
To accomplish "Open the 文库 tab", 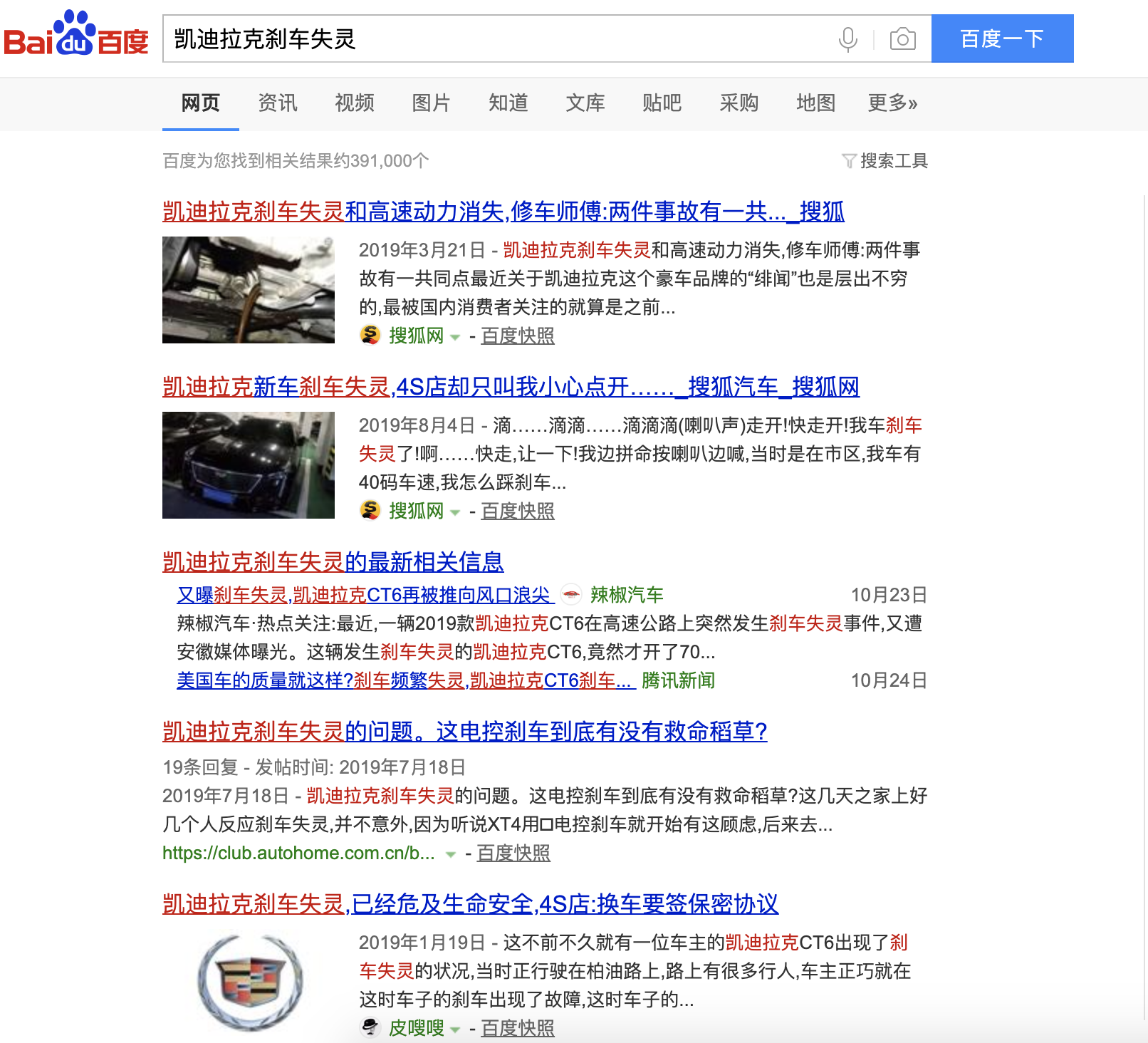I will click(x=585, y=103).
